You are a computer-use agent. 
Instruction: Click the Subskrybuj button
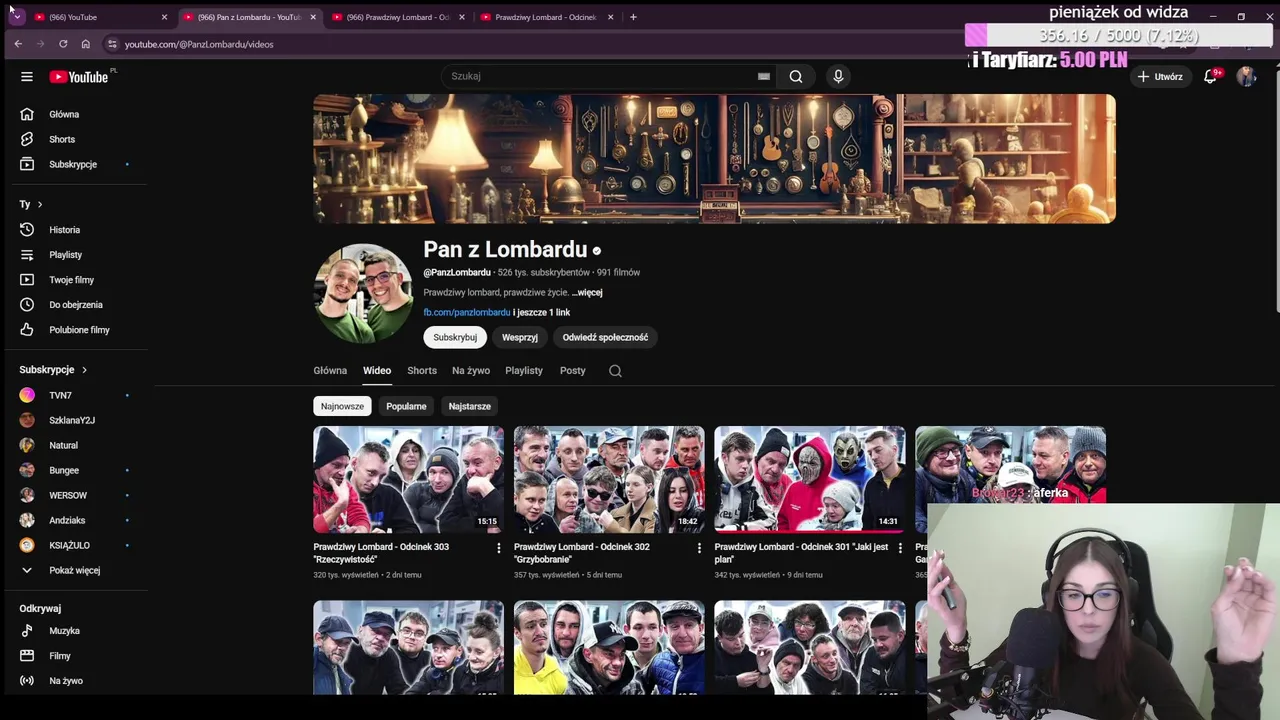click(x=455, y=338)
